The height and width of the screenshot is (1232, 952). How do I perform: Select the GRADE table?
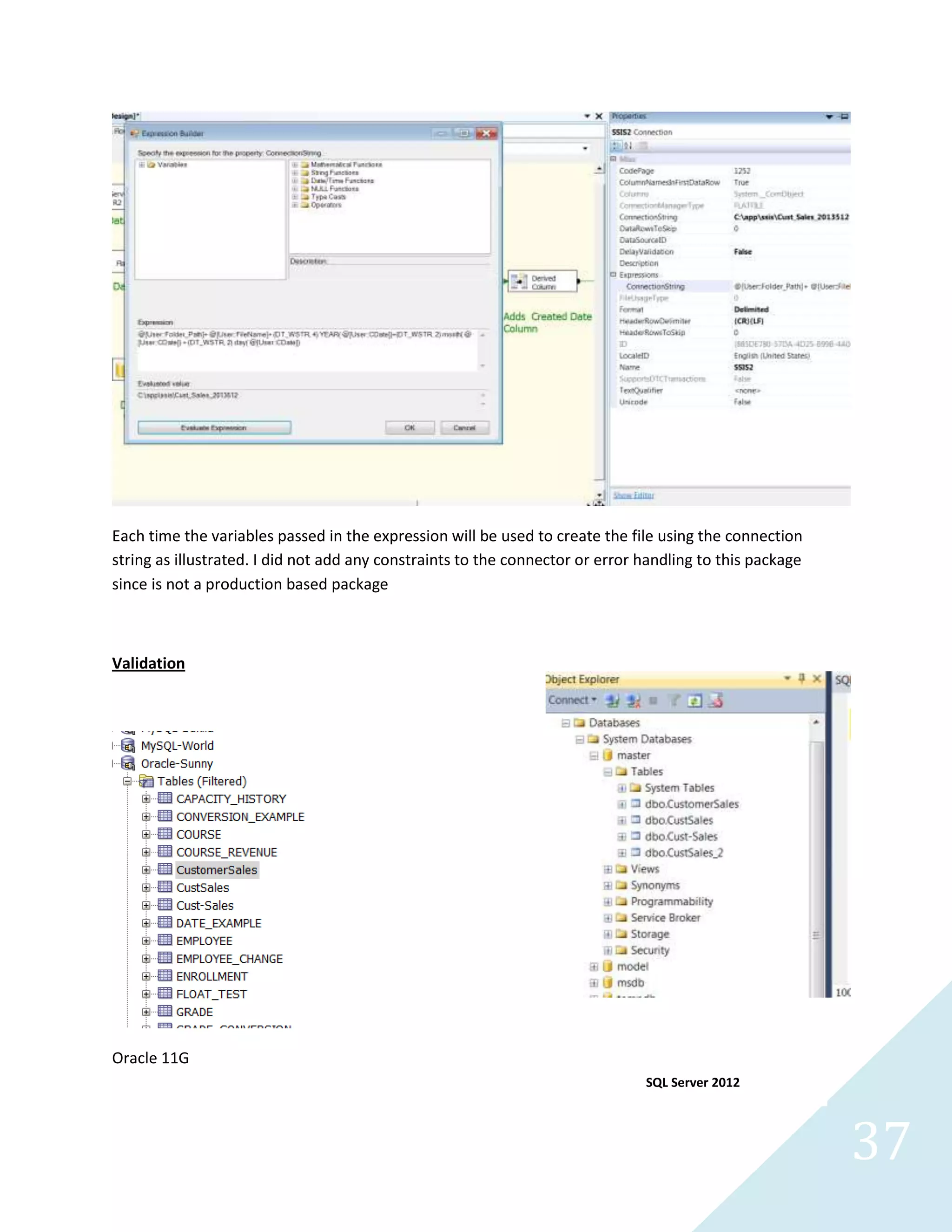click(x=195, y=1012)
